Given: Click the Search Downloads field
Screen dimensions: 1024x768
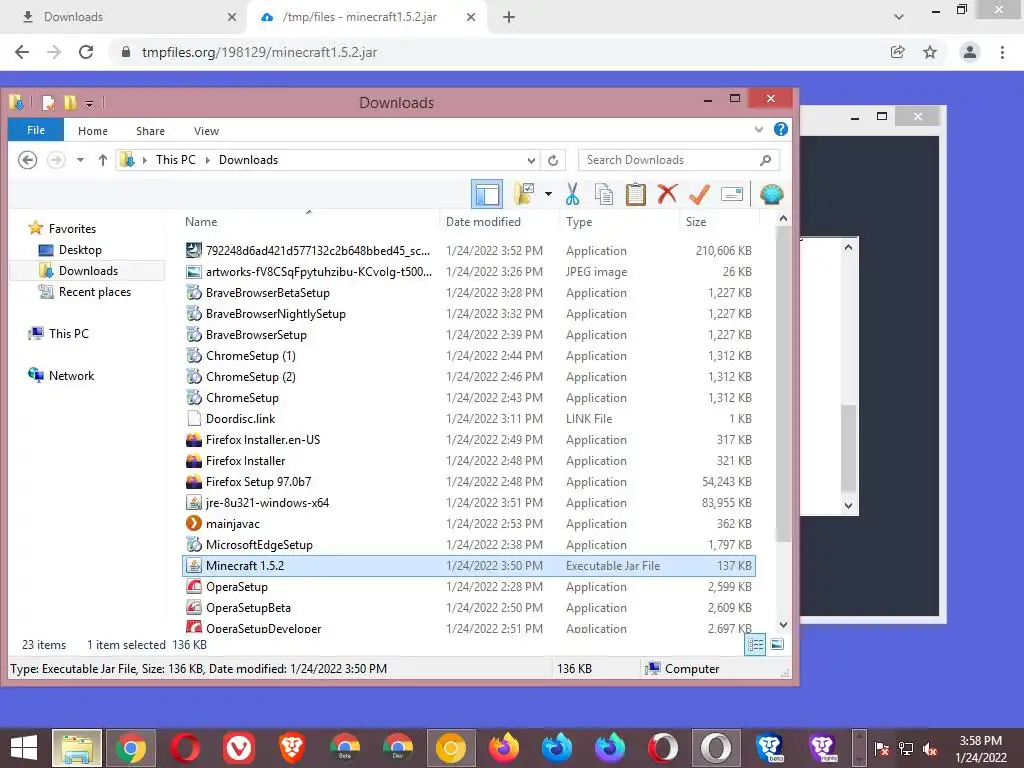Looking at the screenshot, I should coord(679,160).
